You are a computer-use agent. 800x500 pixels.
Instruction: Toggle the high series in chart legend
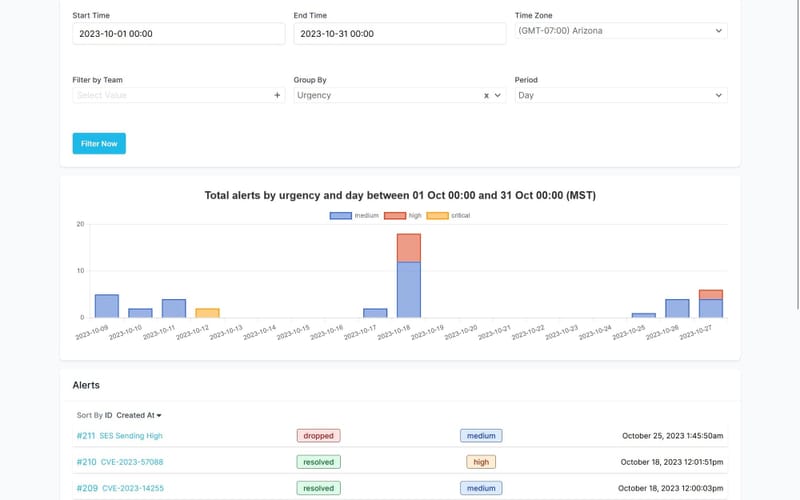tap(404, 215)
